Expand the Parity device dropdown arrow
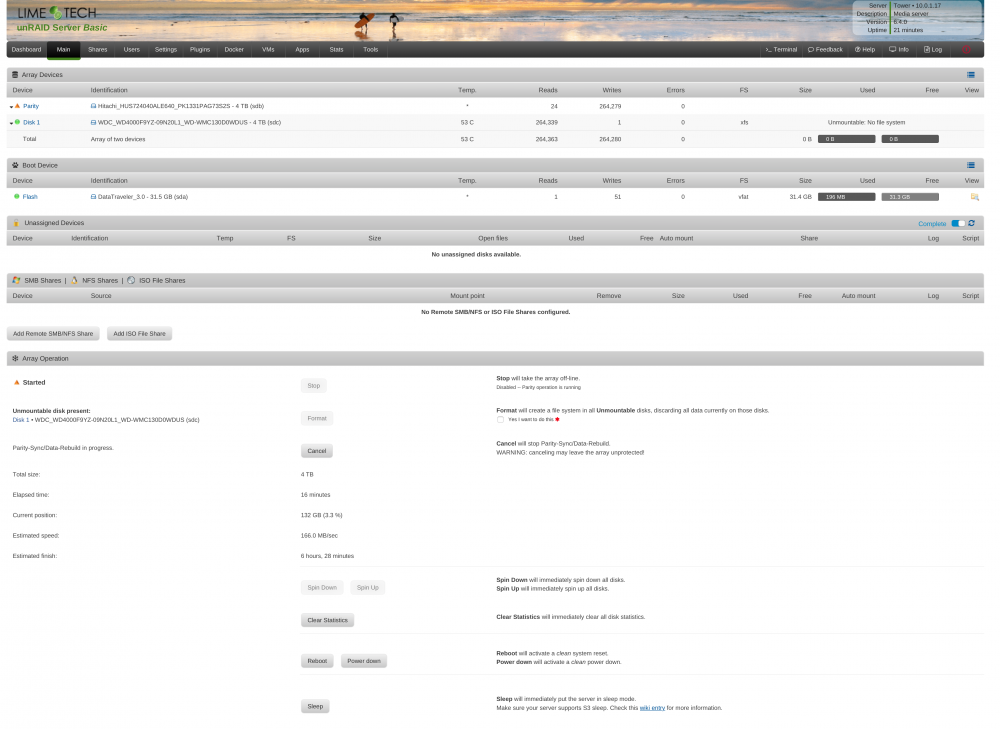 [x=11, y=107]
